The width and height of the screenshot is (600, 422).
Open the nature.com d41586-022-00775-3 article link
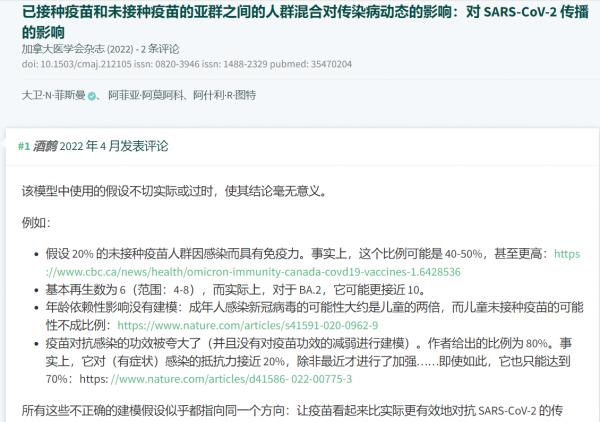click(235, 379)
